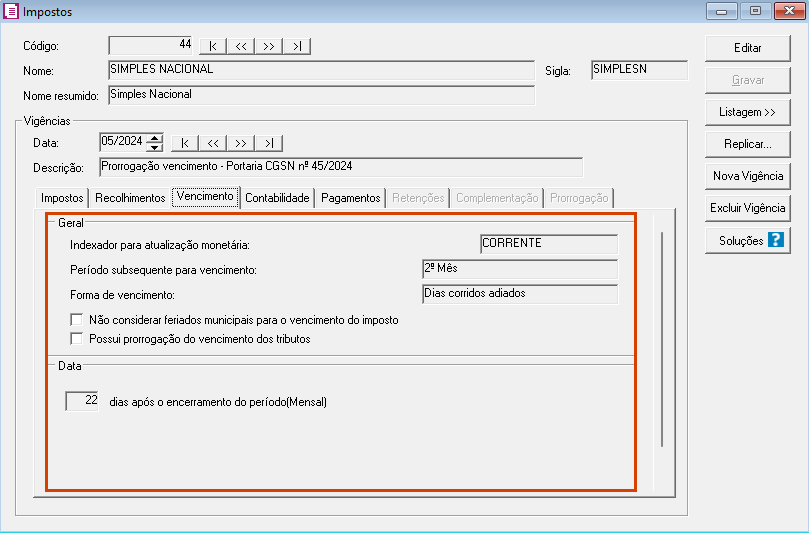Minimize the Impostos window

tap(721, 11)
